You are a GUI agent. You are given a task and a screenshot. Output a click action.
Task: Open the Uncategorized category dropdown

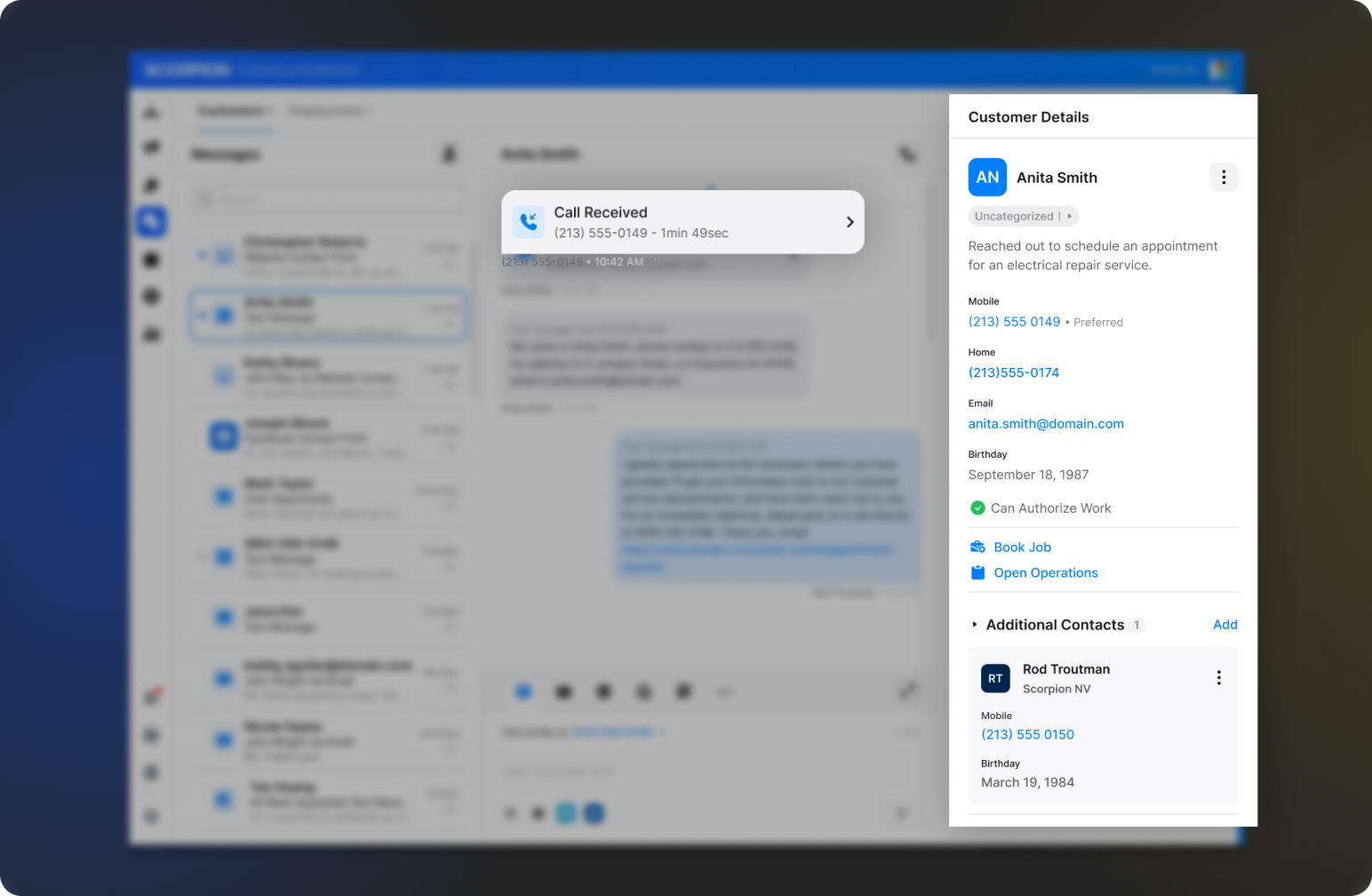point(1024,216)
